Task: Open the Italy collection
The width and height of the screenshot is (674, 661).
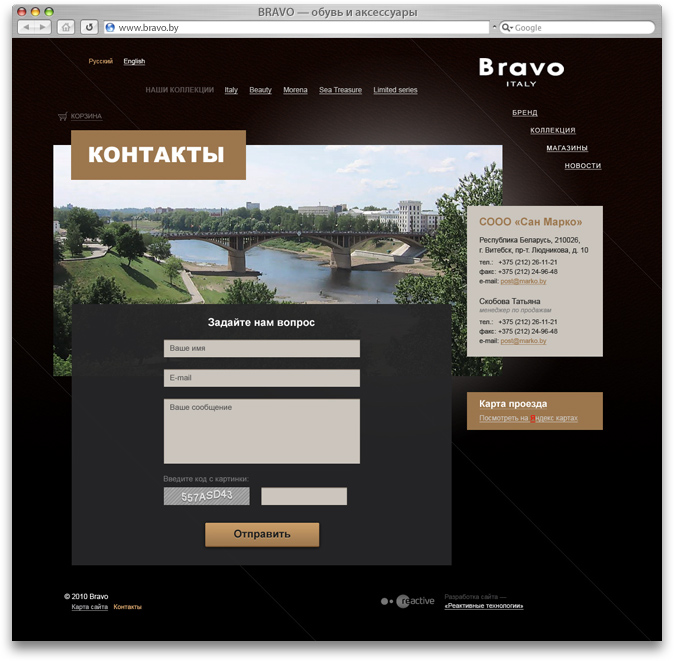Action: (231, 90)
